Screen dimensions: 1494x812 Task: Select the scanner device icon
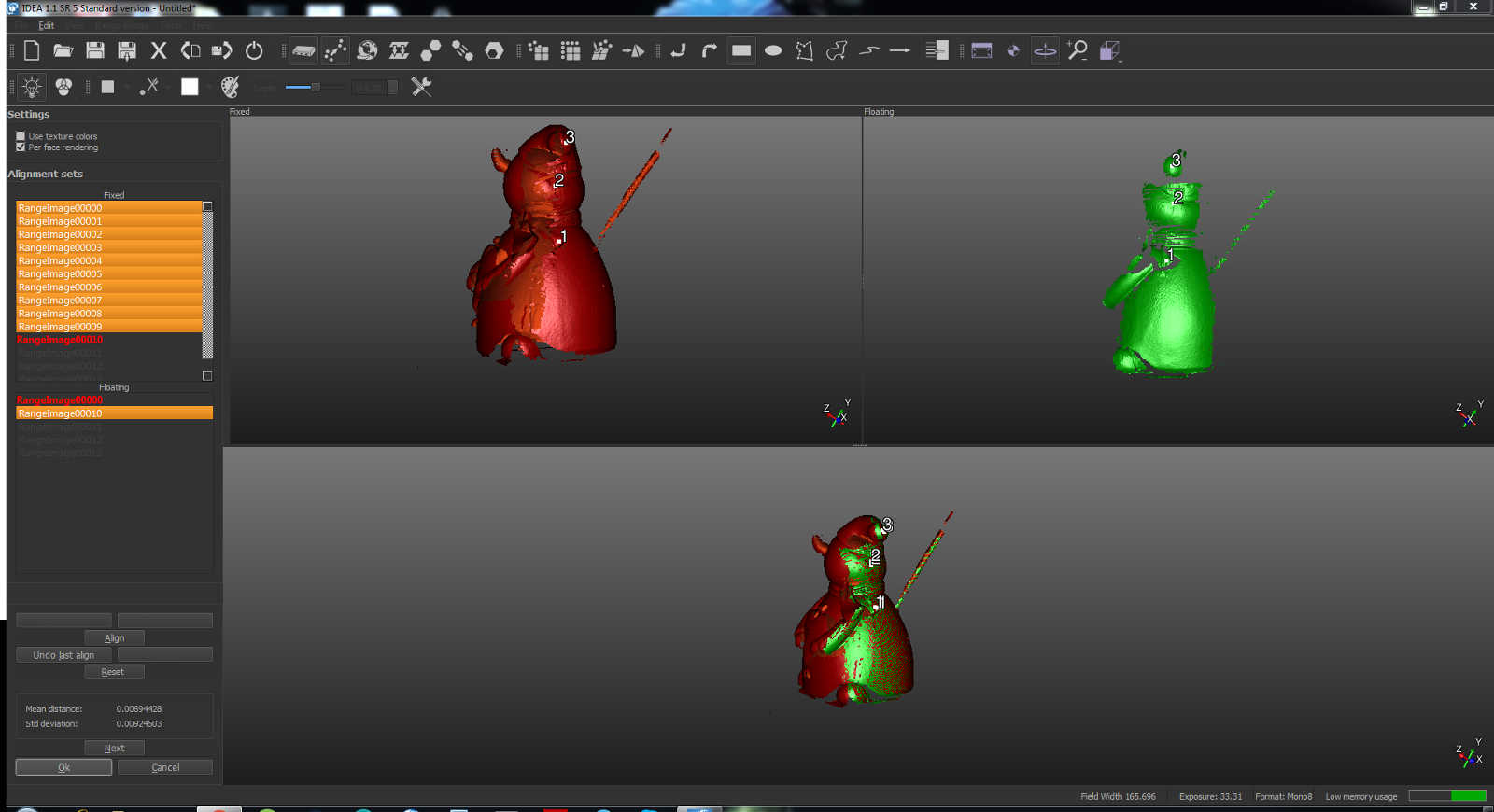[x=303, y=50]
